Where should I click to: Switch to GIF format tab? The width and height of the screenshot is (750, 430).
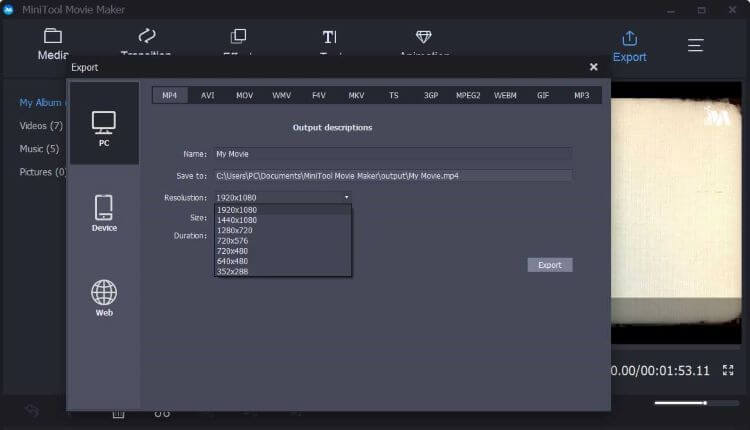(543, 95)
